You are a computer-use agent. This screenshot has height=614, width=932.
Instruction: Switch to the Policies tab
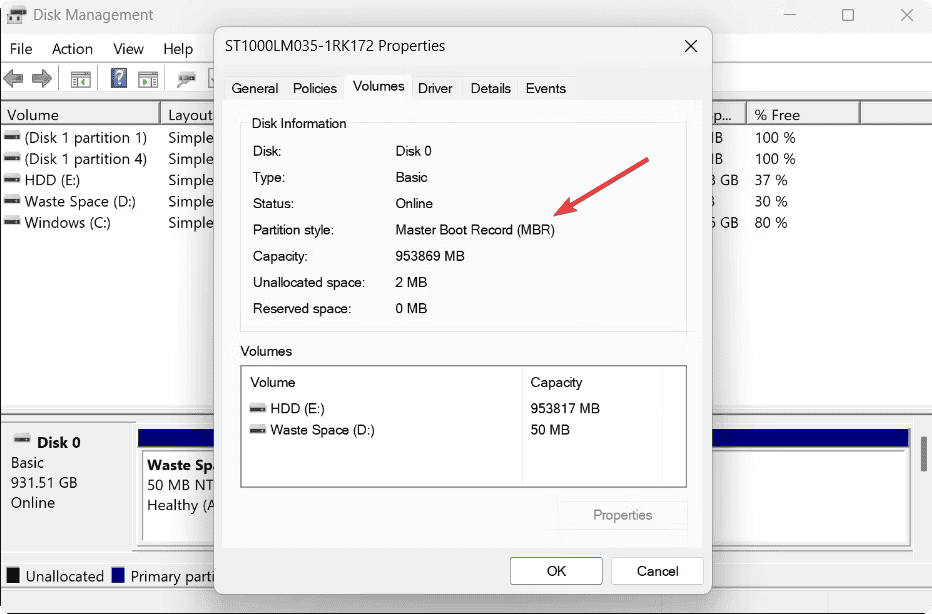point(314,88)
